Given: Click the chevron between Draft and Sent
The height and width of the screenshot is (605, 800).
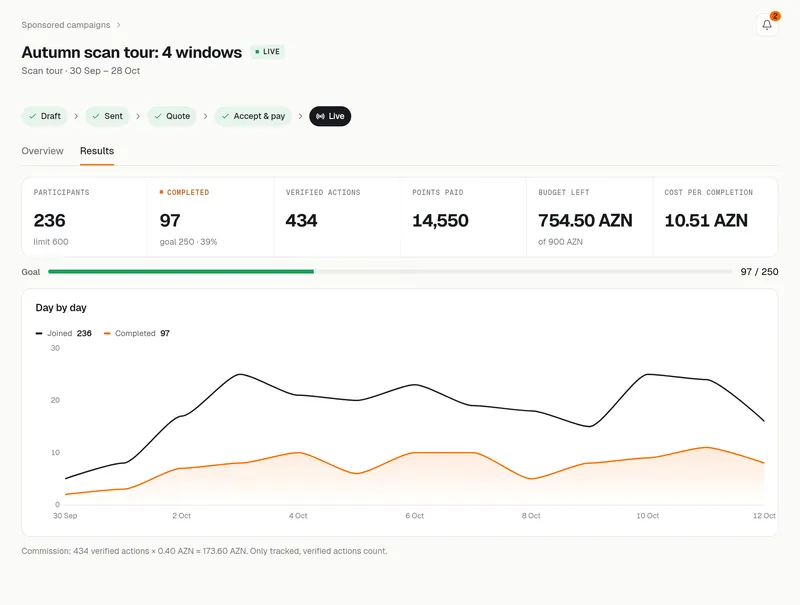Looking at the screenshot, I should 76,116.
